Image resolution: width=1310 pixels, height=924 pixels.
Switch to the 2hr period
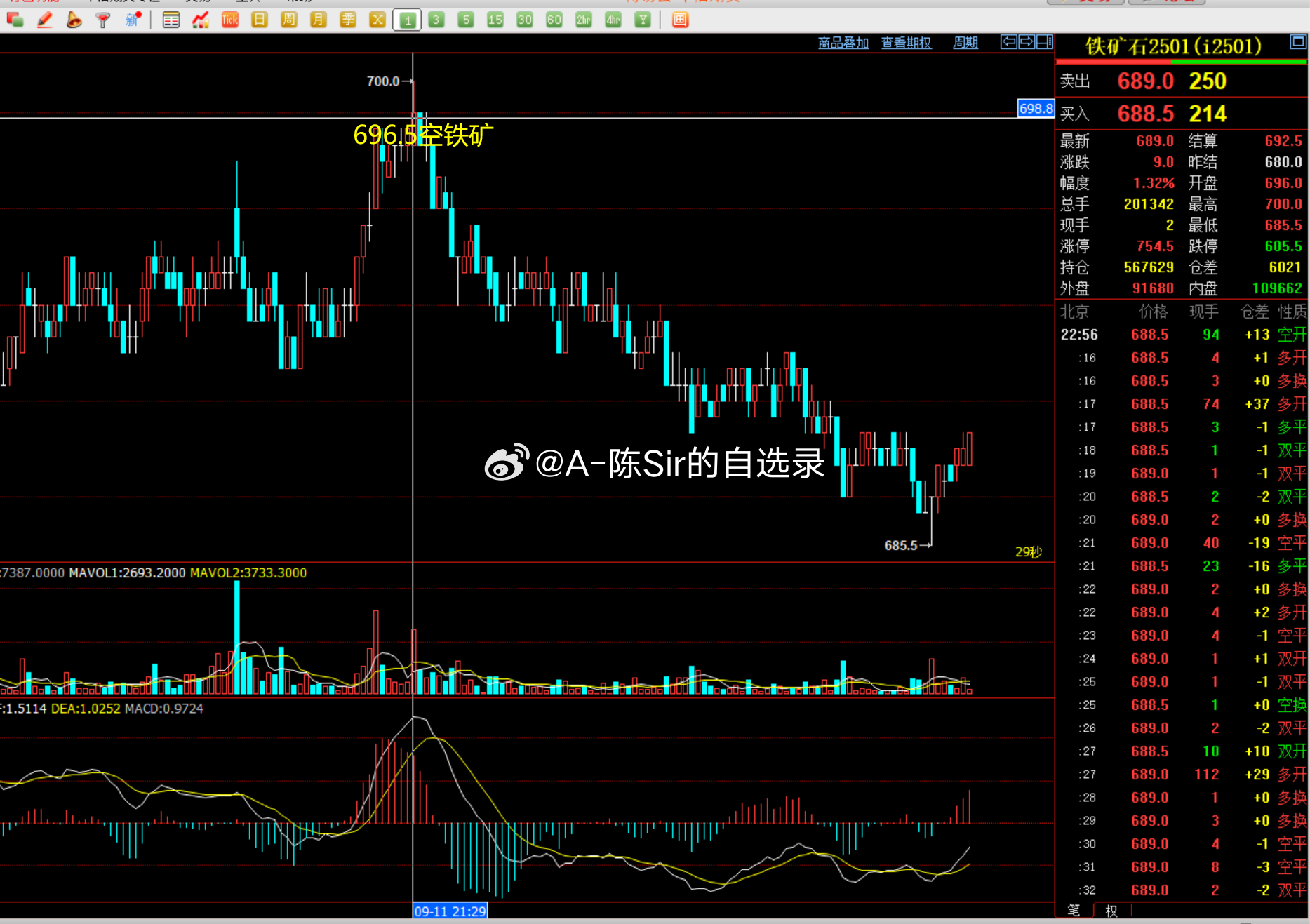coord(584,20)
